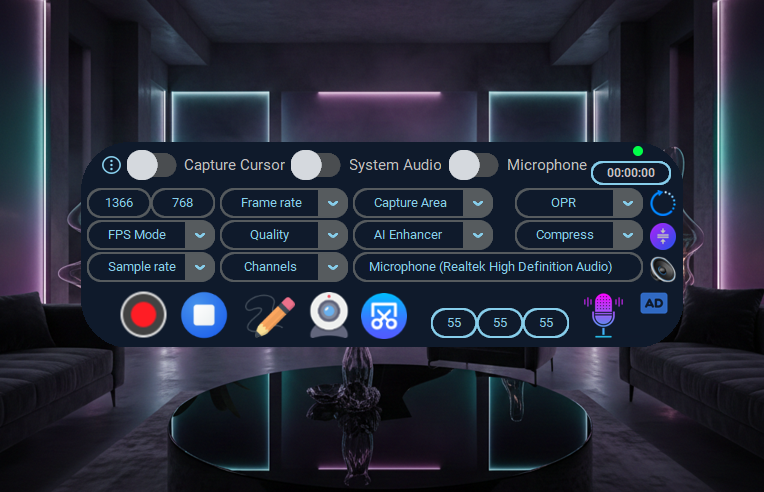
Task: Open the pencil drawing tool
Action: (x=270, y=315)
